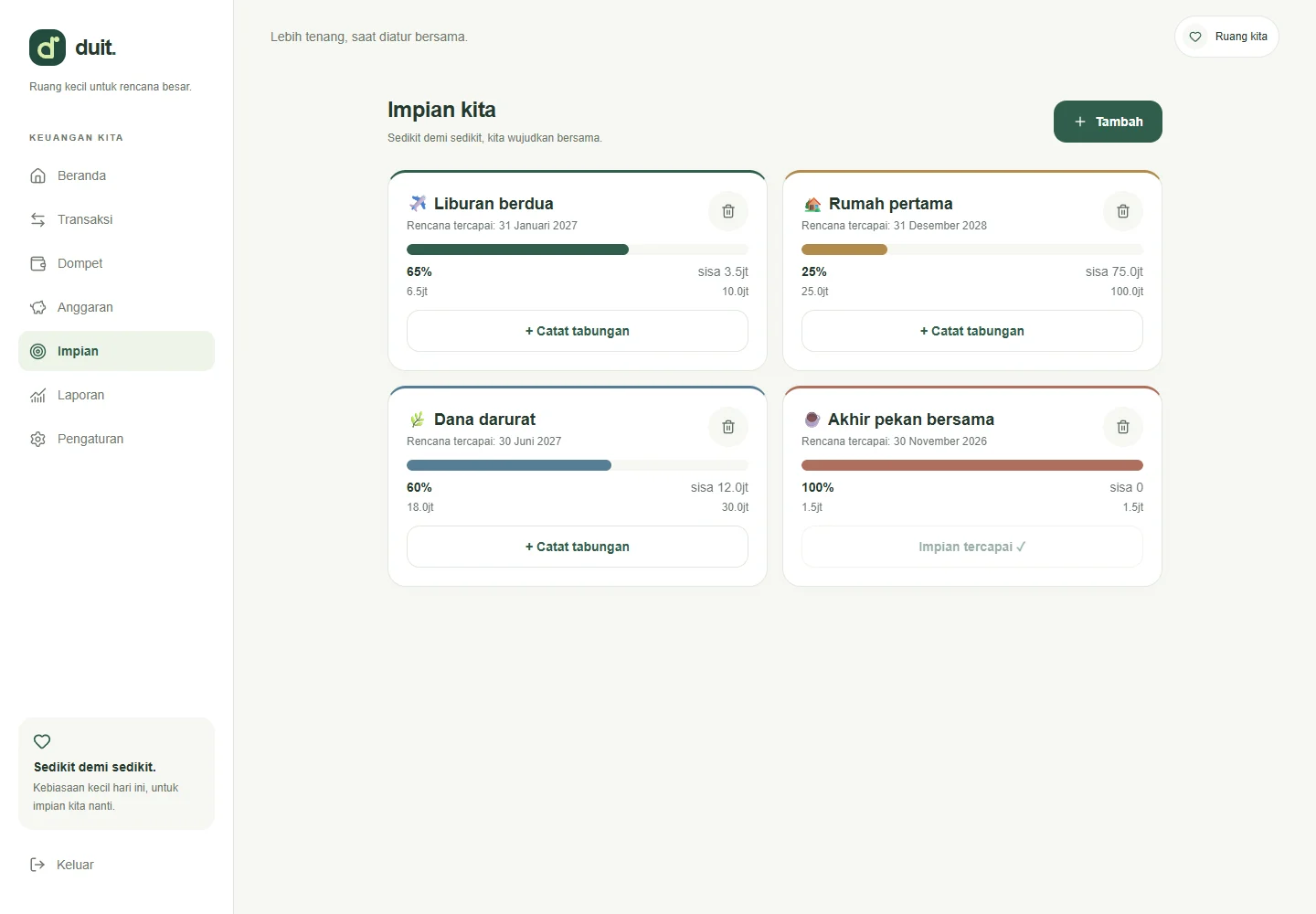The image size is (1316, 914).
Task: Click the heart icon in Ruang kita
Action: point(1195,37)
